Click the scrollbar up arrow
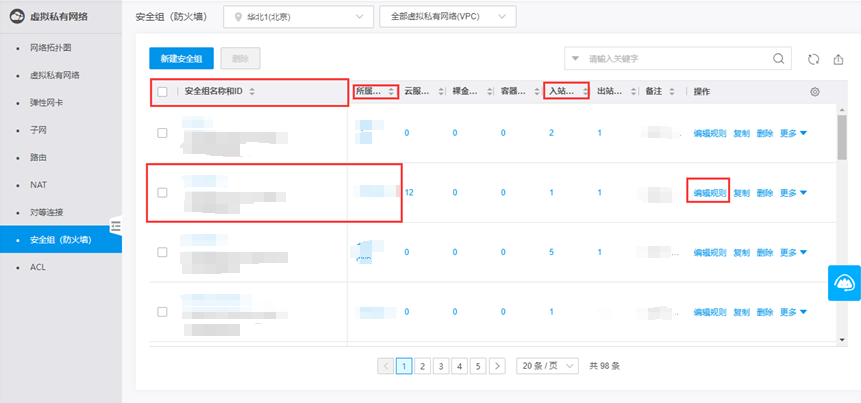 [842, 108]
